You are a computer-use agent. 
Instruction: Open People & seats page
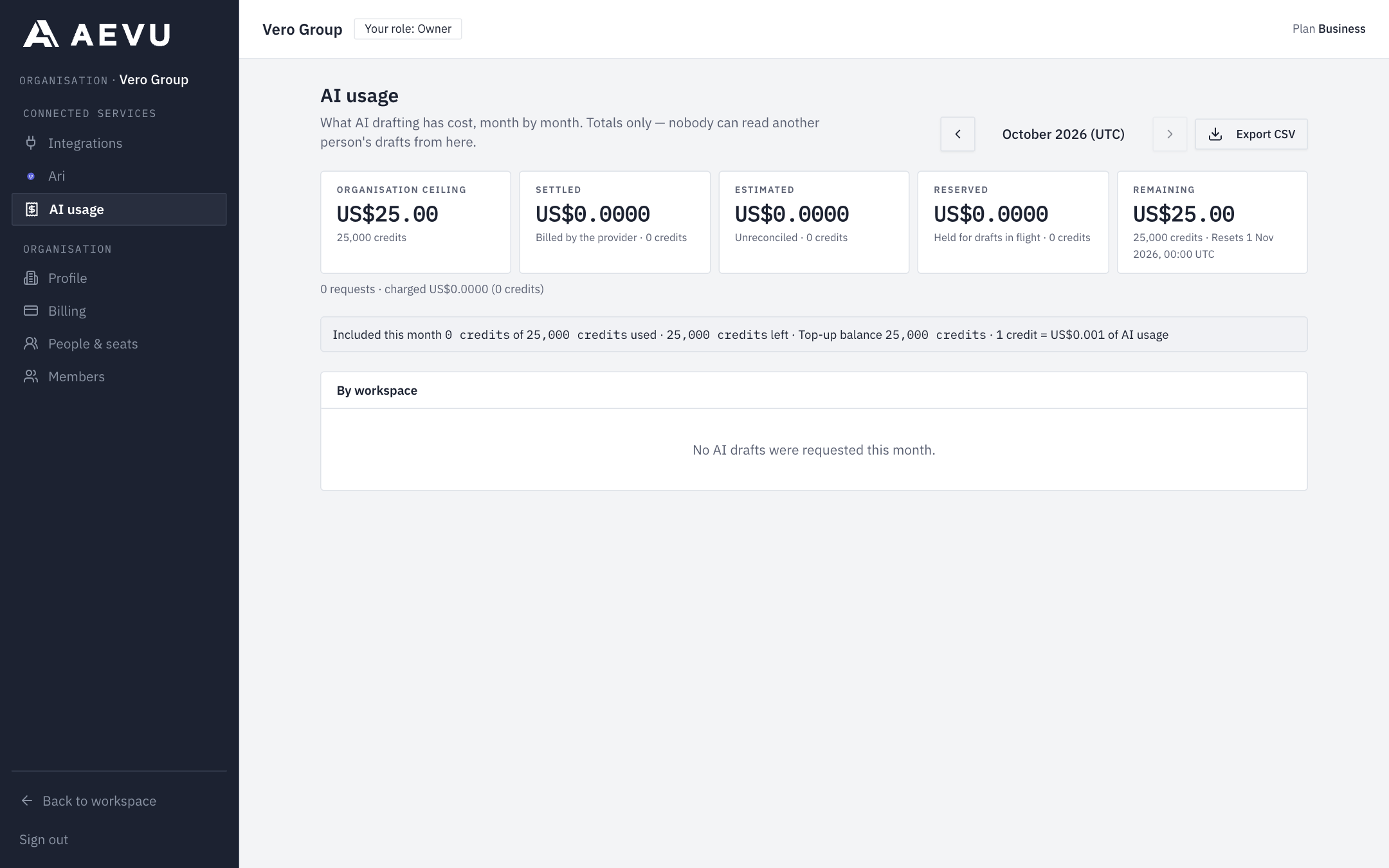(x=119, y=344)
